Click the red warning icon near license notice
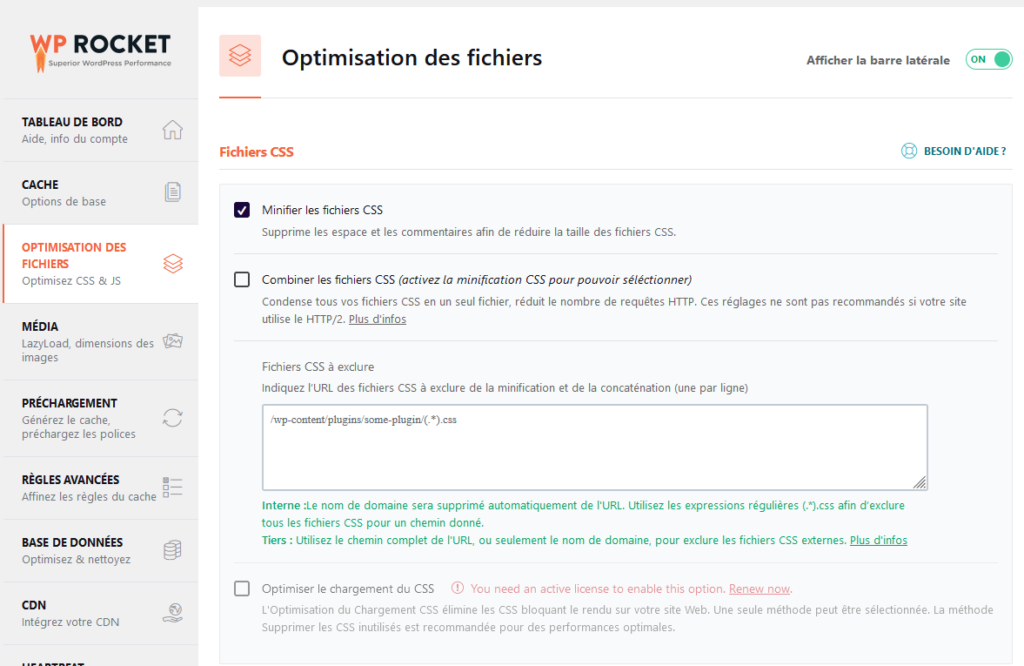Viewport: 1024px width, 666px height. [x=457, y=588]
